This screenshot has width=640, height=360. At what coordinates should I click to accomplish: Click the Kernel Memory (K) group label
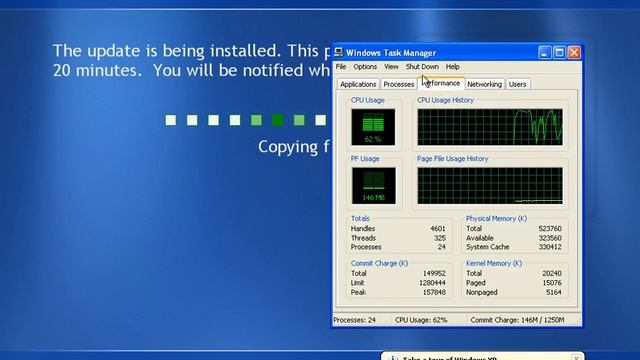(x=494, y=263)
